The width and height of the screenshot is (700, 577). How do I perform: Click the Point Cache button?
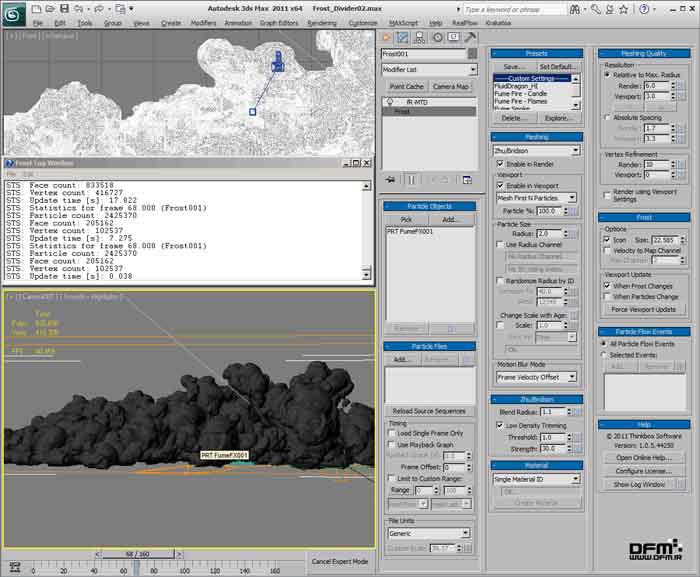[406, 86]
